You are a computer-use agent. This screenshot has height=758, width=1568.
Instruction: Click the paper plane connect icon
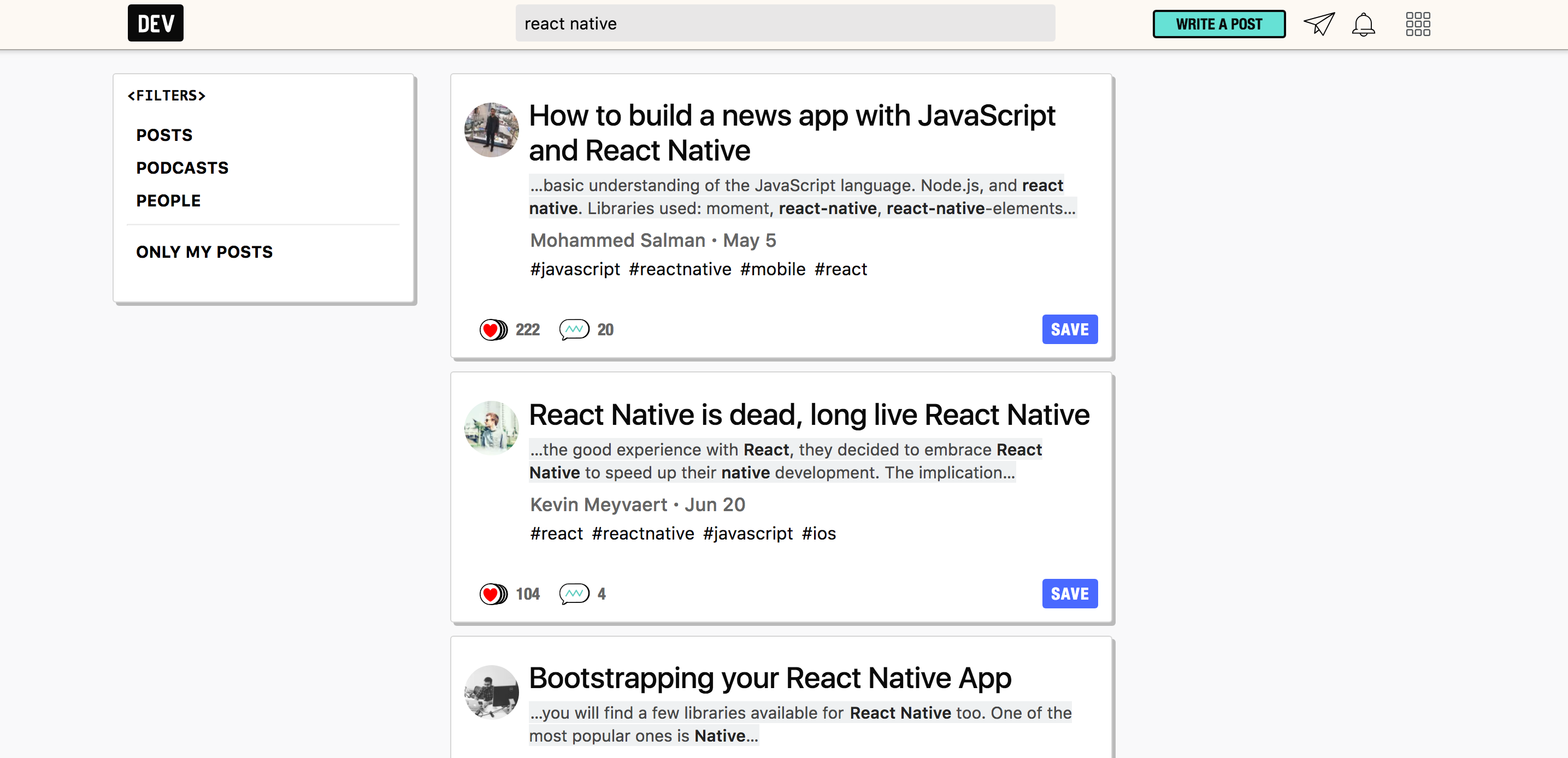pos(1318,23)
